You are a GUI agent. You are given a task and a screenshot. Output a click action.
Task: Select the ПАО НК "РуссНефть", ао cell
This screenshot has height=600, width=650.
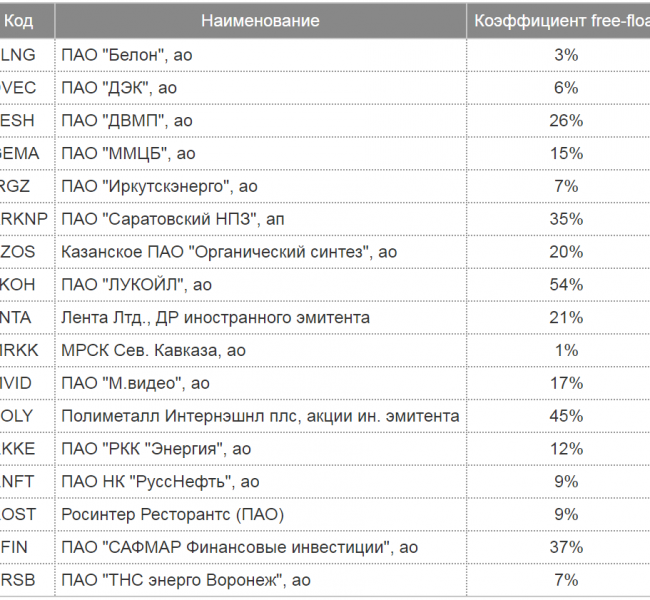pyautogui.click(x=160, y=481)
